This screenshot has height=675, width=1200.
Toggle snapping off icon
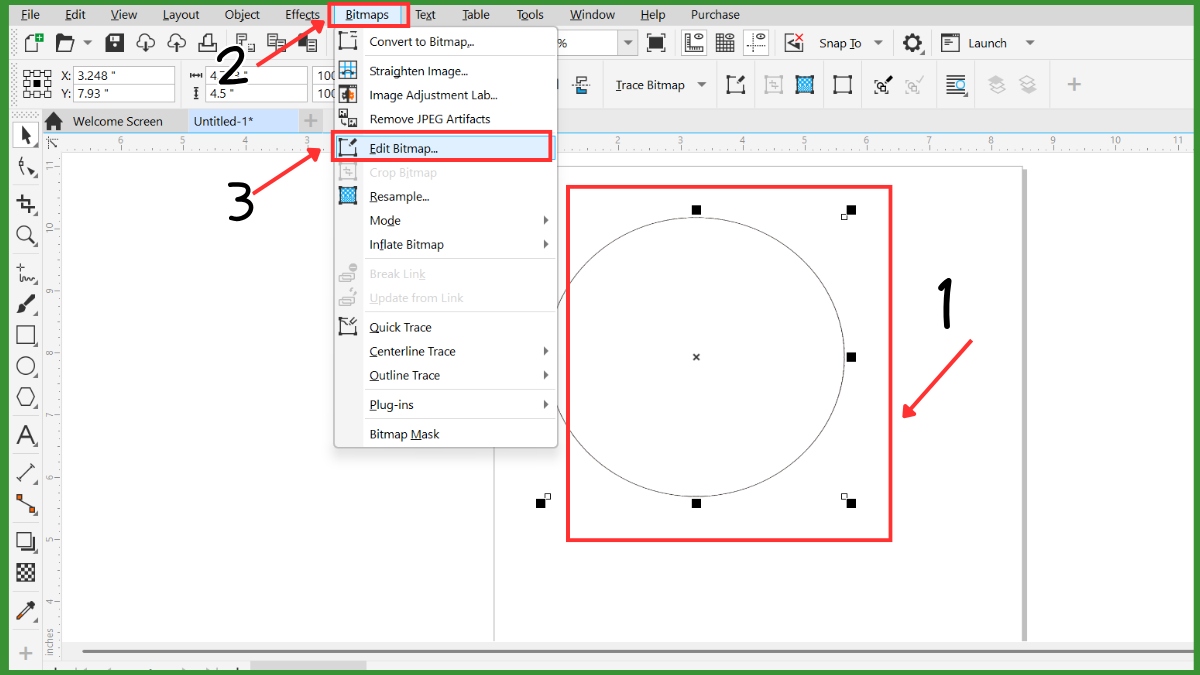pos(794,43)
